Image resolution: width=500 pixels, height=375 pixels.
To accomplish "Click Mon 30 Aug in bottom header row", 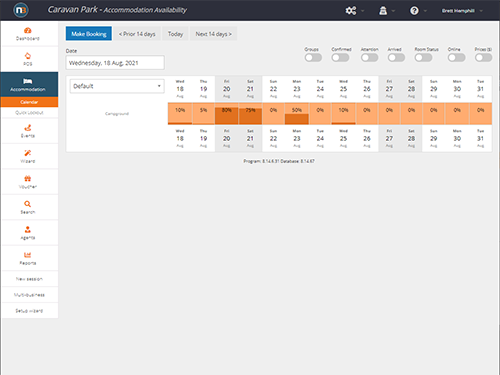I will coord(457,138).
